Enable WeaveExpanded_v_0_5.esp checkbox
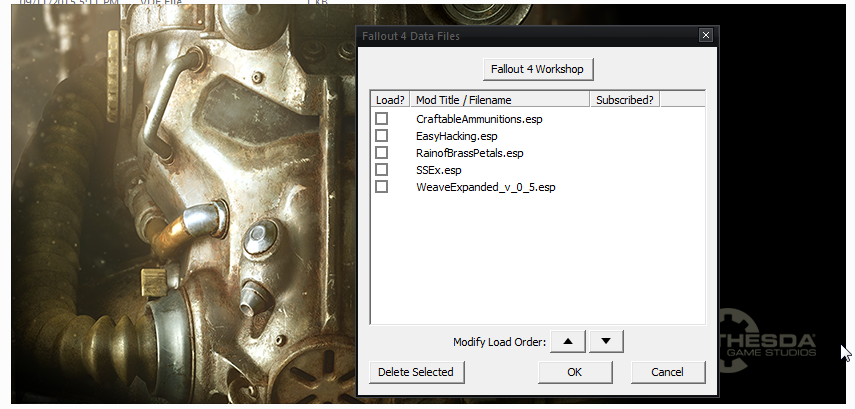Screen dimensions: 855x409 point(382,187)
